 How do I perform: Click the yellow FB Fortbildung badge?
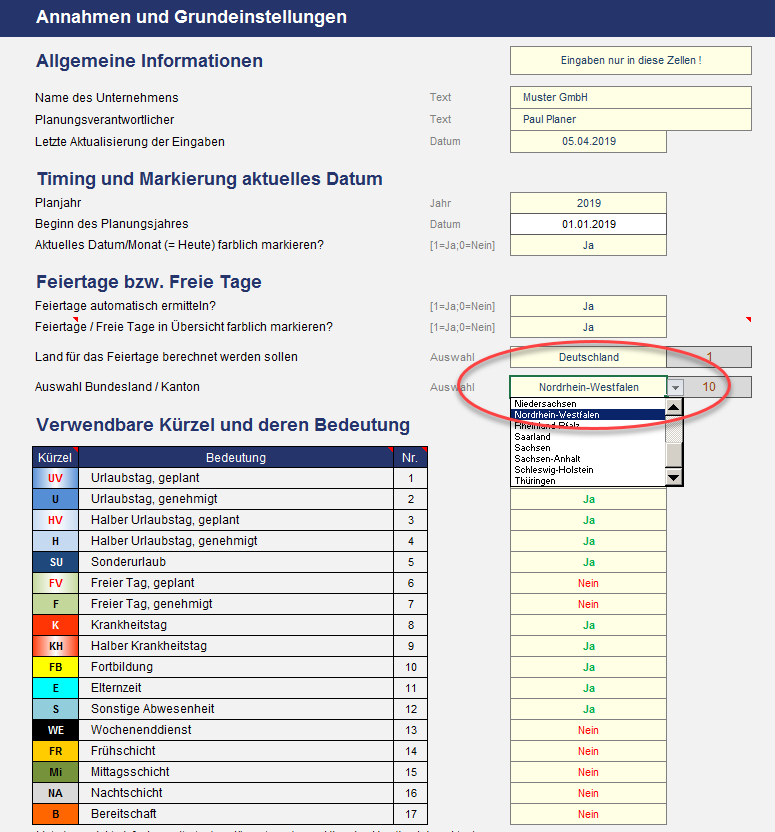[x=55, y=667]
